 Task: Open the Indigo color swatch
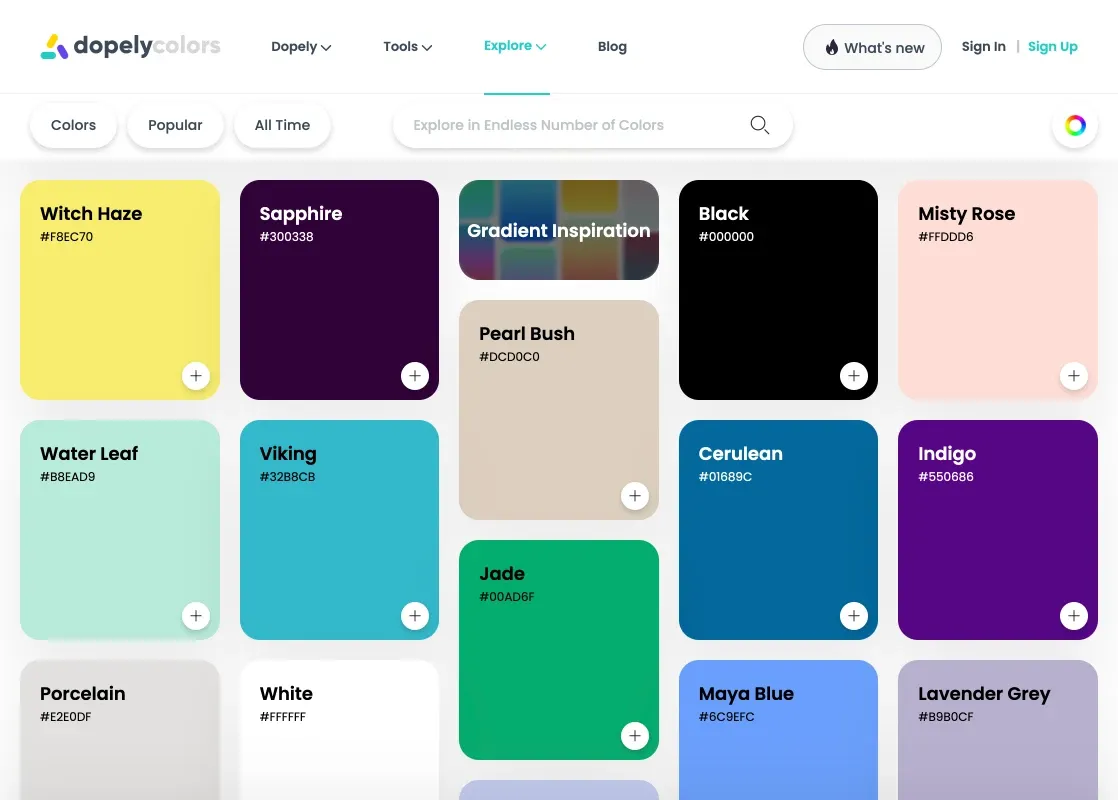point(998,530)
